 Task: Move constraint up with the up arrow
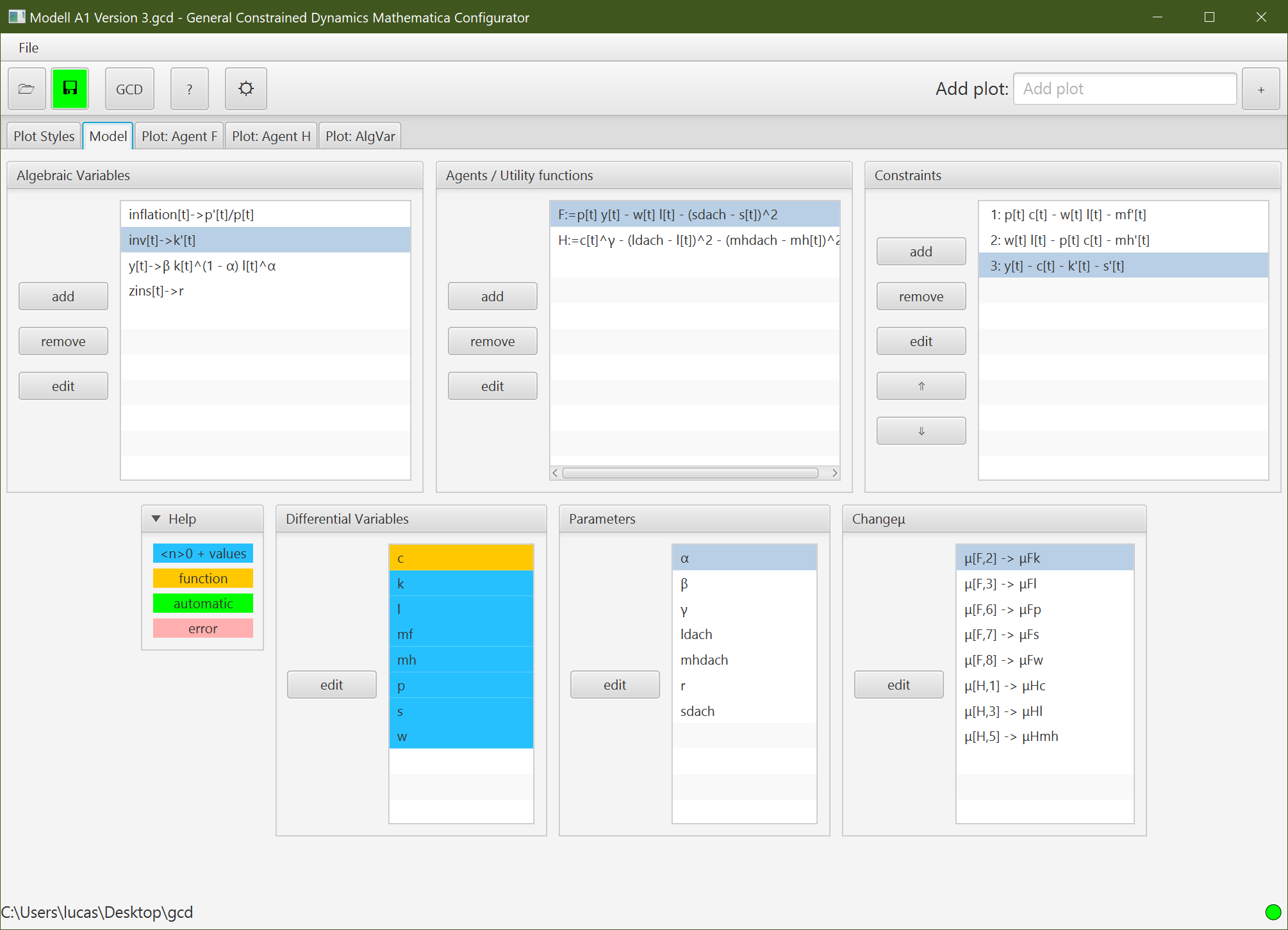[x=921, y=386]
